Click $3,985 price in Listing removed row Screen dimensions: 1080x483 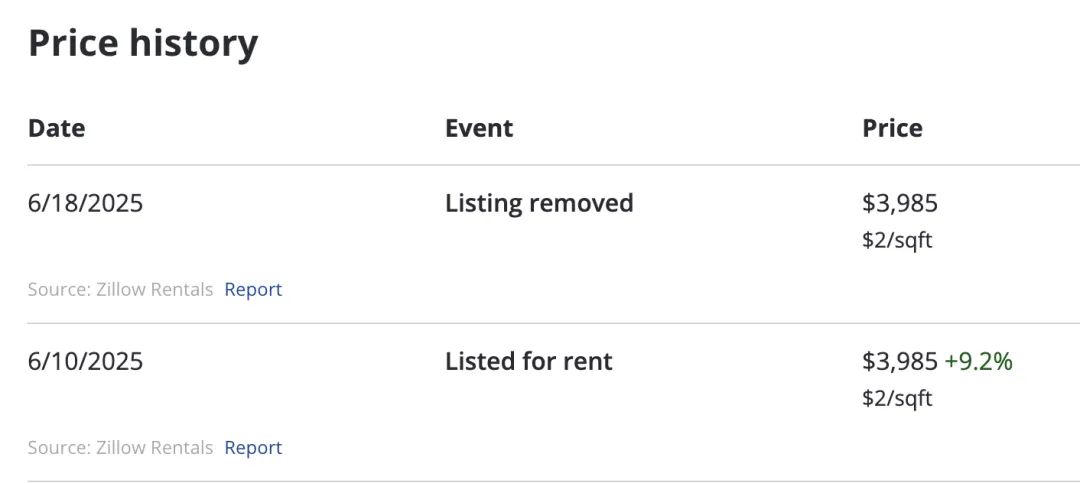900,204
